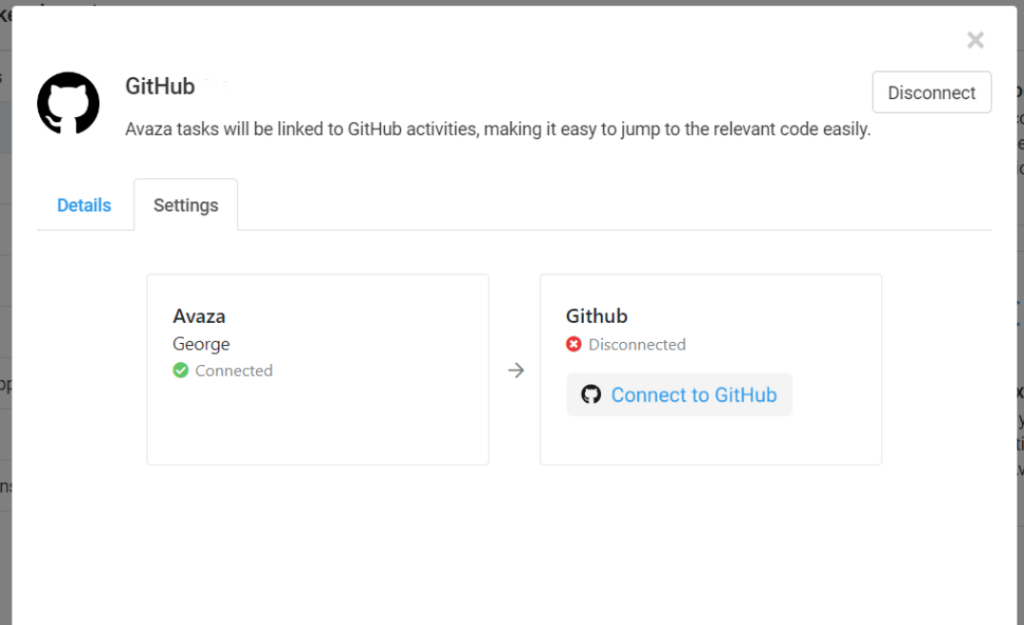Click the green Connected checkmark icon
Image resolution: width=1024 pixels, height=625 pixels.
tap(181, 370)
